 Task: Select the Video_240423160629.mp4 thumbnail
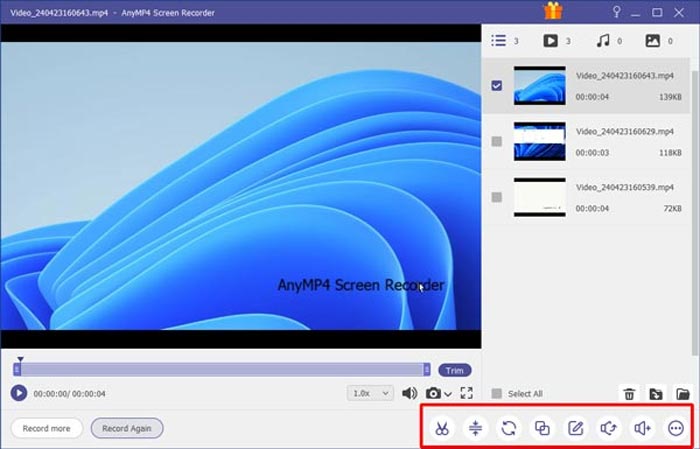coord(539,141)
